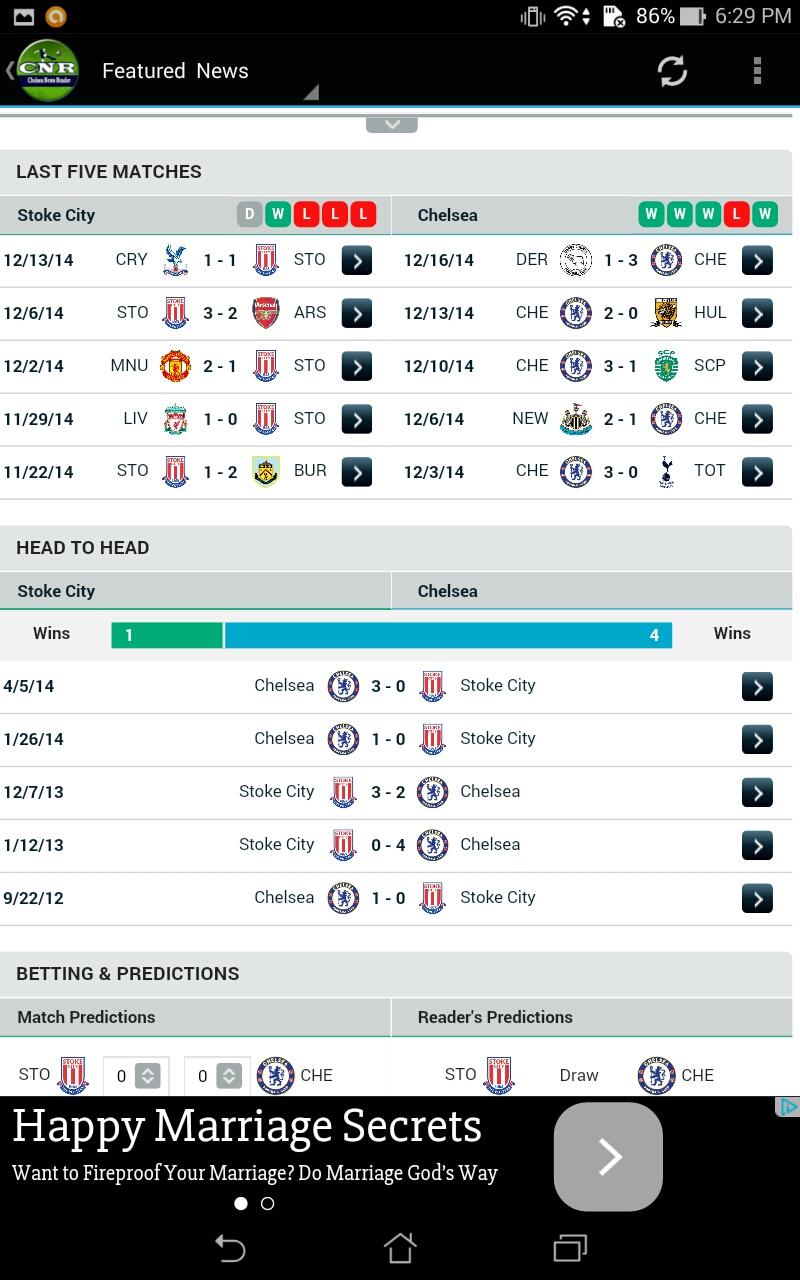Adjust Stoke City predicted score stepper
Image resolution: width=800 pixels, height=1280 pixels.
[147, 1076]
